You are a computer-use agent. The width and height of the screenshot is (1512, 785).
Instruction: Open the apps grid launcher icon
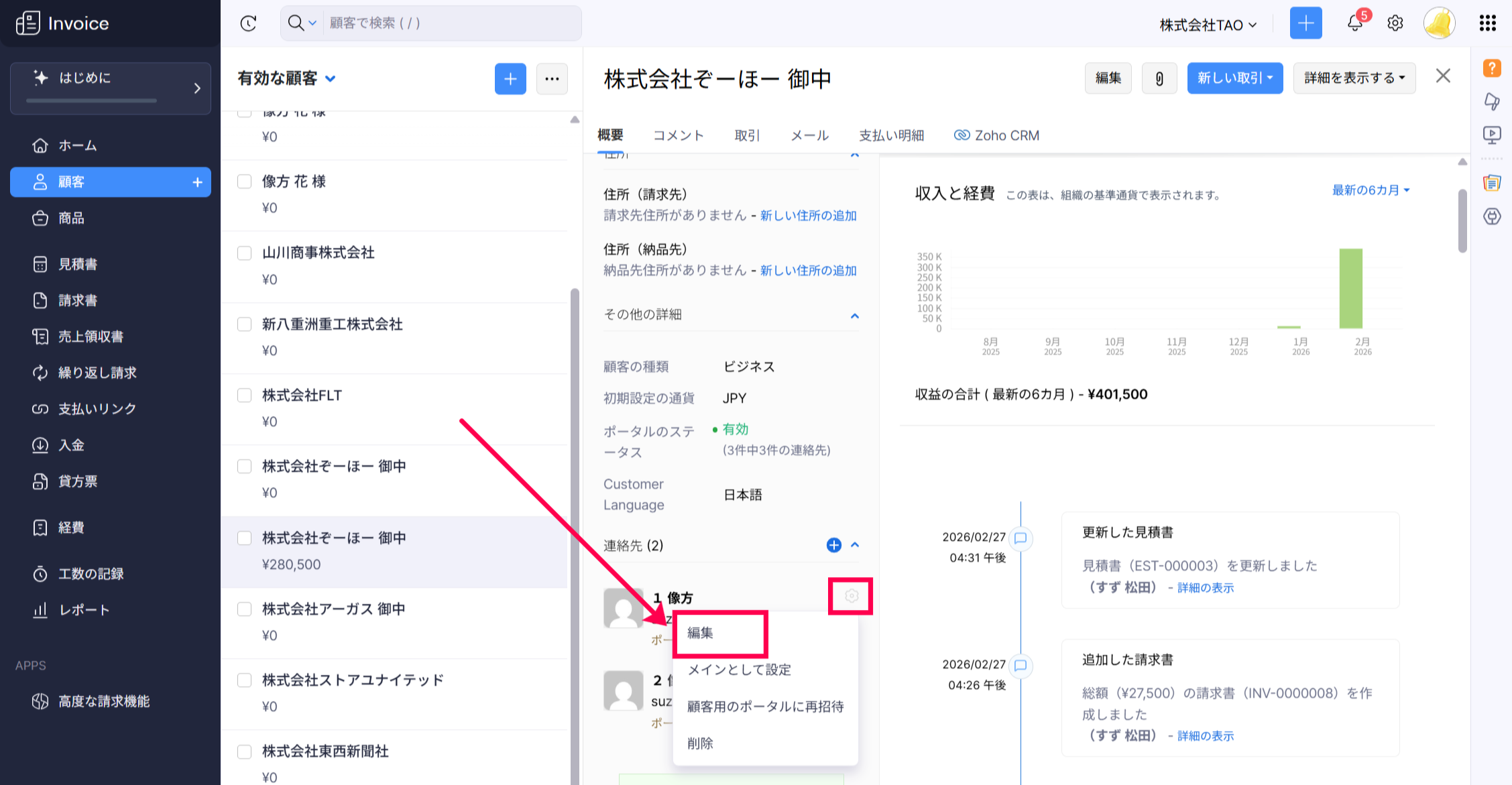pos(1487,23)
